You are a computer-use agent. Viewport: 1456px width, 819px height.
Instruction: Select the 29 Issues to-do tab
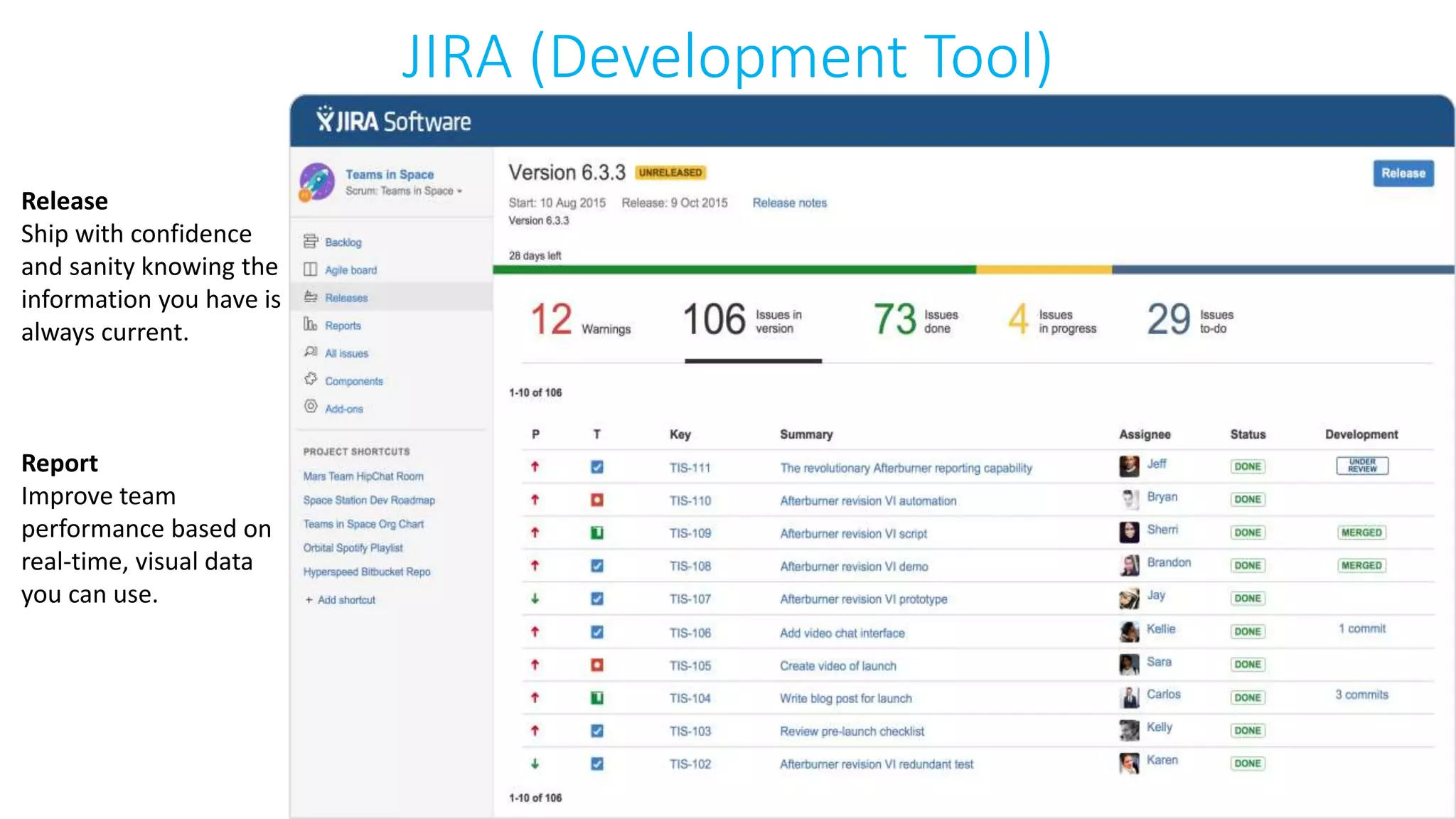tap(1190, 319)
